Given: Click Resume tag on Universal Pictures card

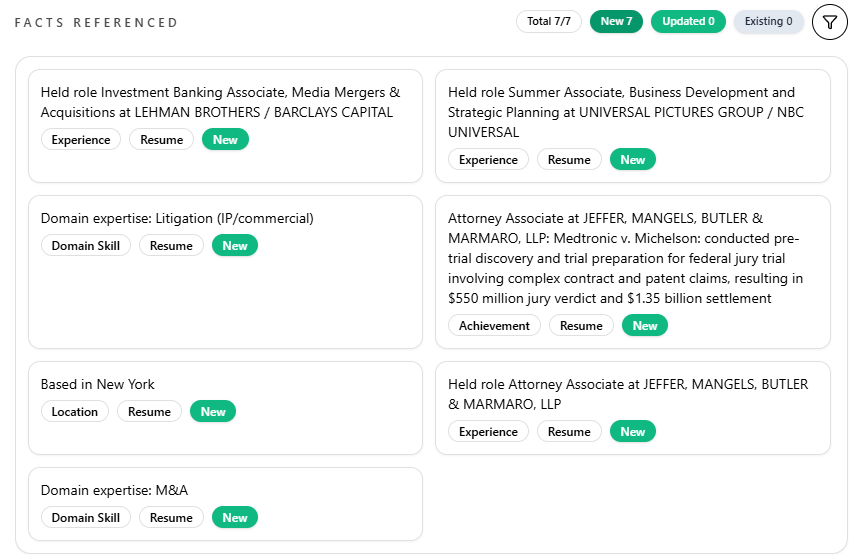Looking at the screenshot, I should click(x=569, y=160).
